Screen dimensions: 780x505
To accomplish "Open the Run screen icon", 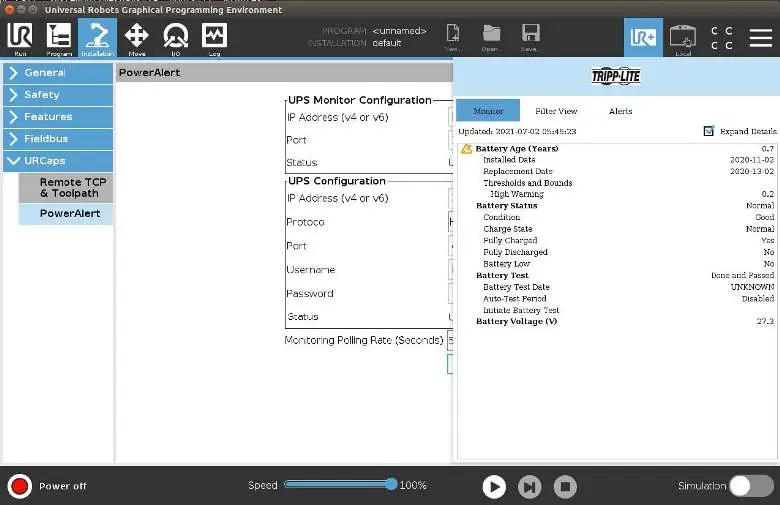I will [x=20, y=38].
